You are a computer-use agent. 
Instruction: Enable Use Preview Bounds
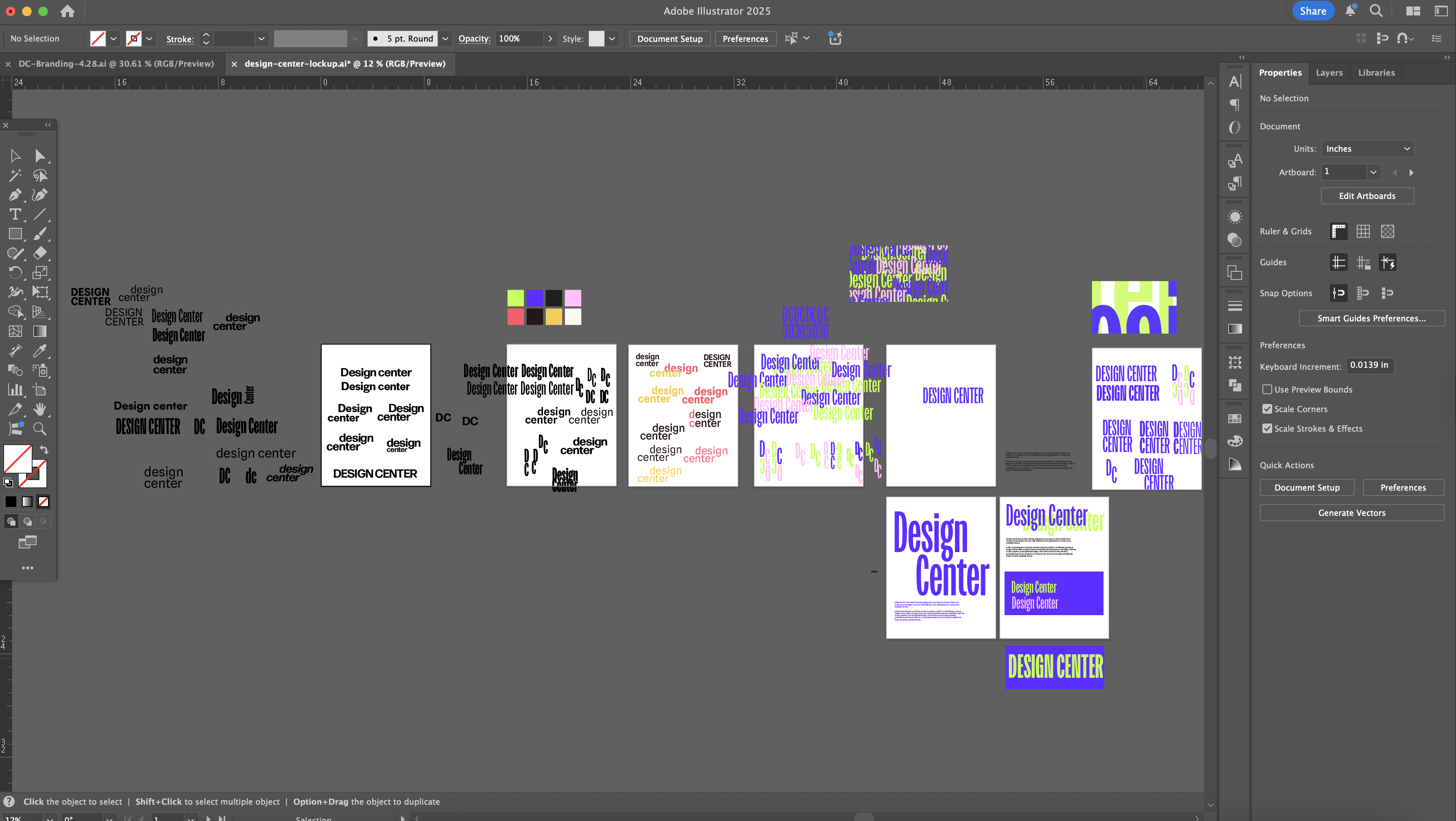1268,389
